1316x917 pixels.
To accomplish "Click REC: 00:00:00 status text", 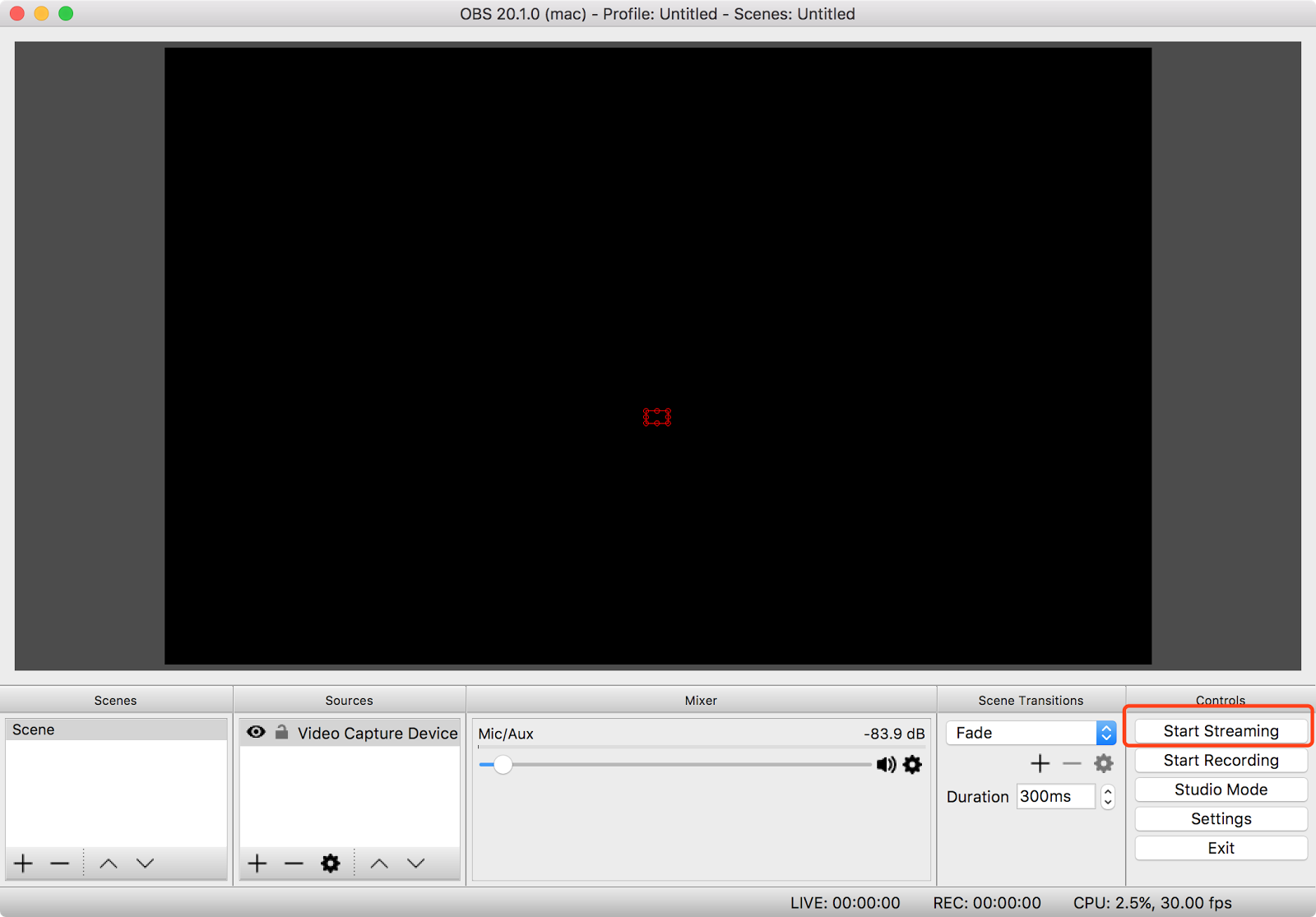I will pos(987,903).
